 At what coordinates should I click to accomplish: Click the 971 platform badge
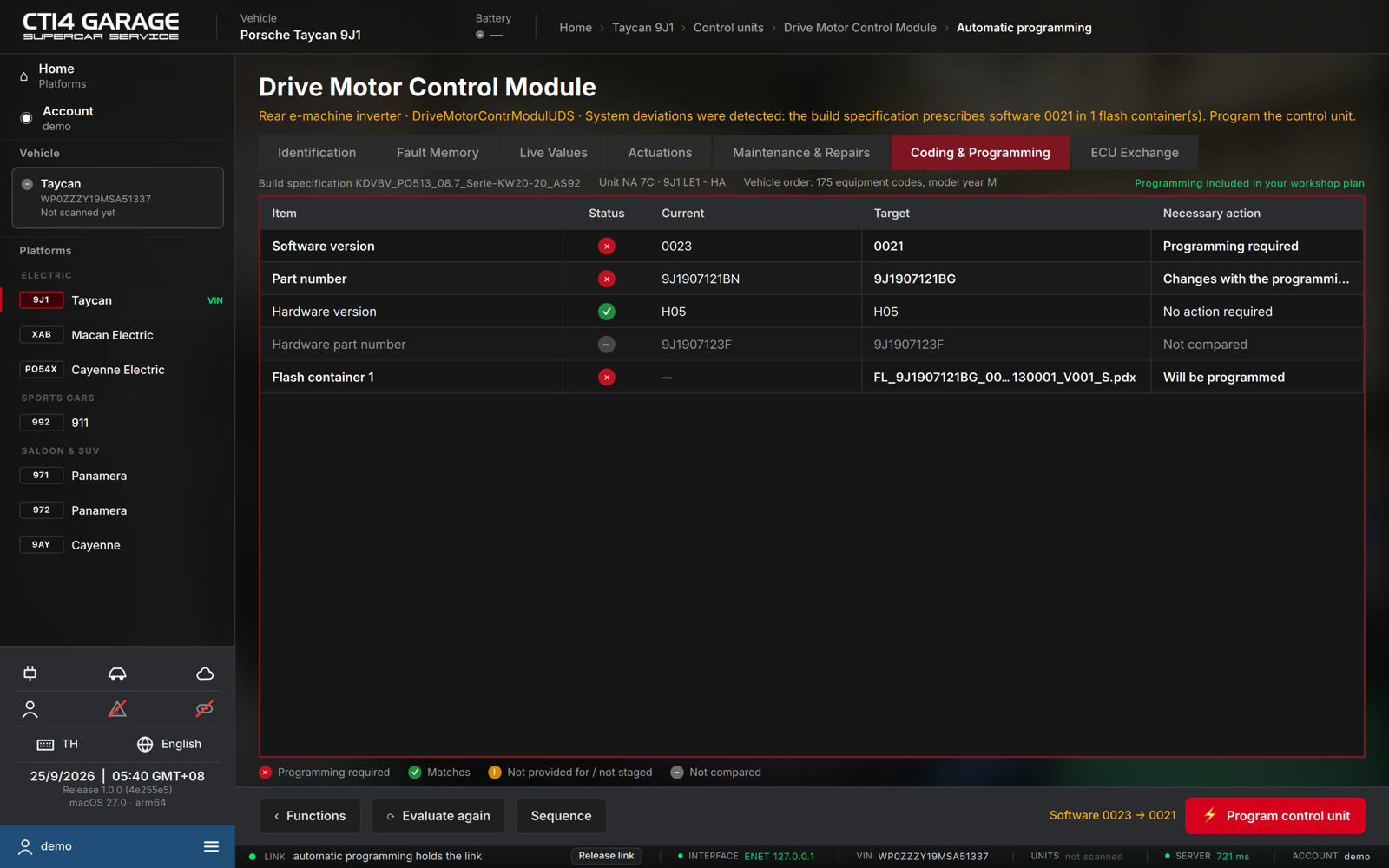[x=41, y=476]
